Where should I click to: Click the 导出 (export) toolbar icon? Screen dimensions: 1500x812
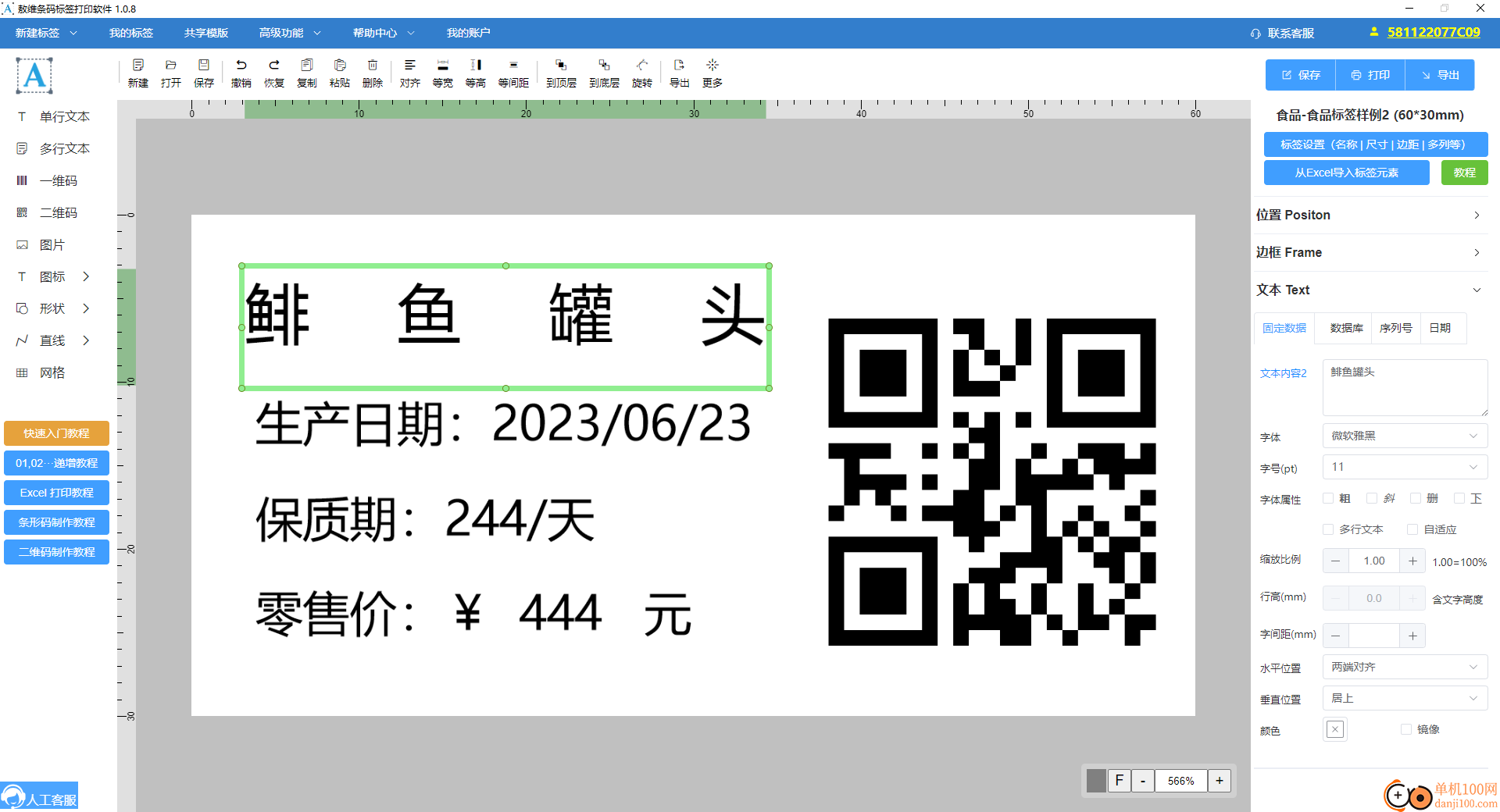(680, 73)
